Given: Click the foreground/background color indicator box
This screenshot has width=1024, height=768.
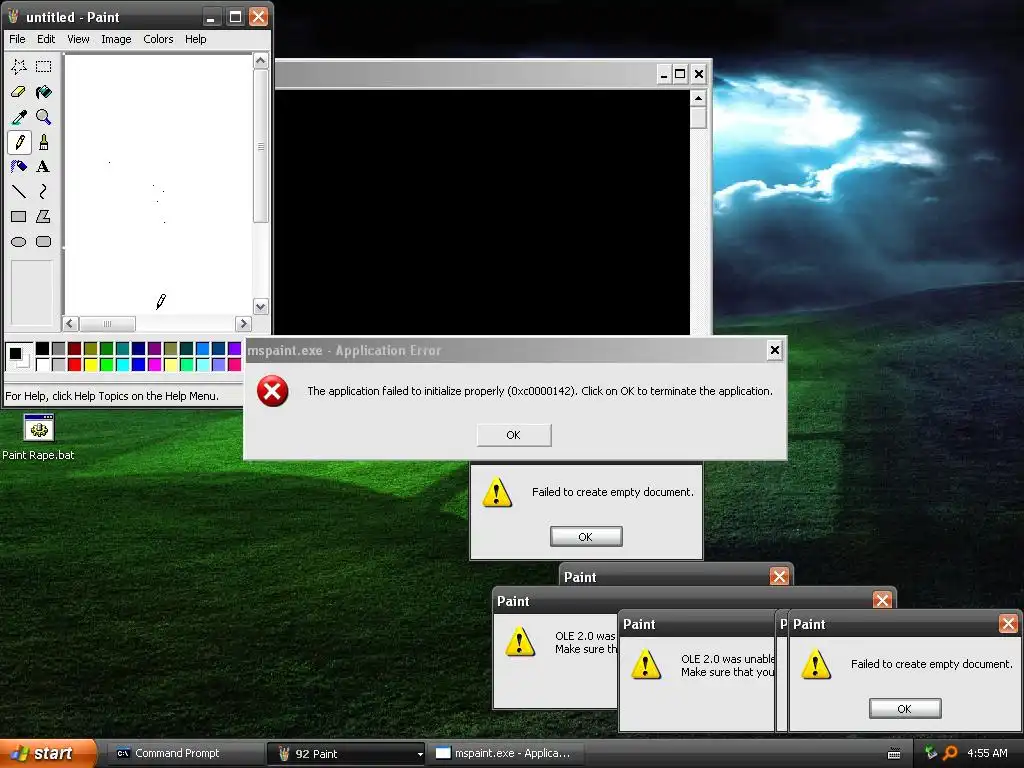Looking at the screenshot, I should (18, 357).
